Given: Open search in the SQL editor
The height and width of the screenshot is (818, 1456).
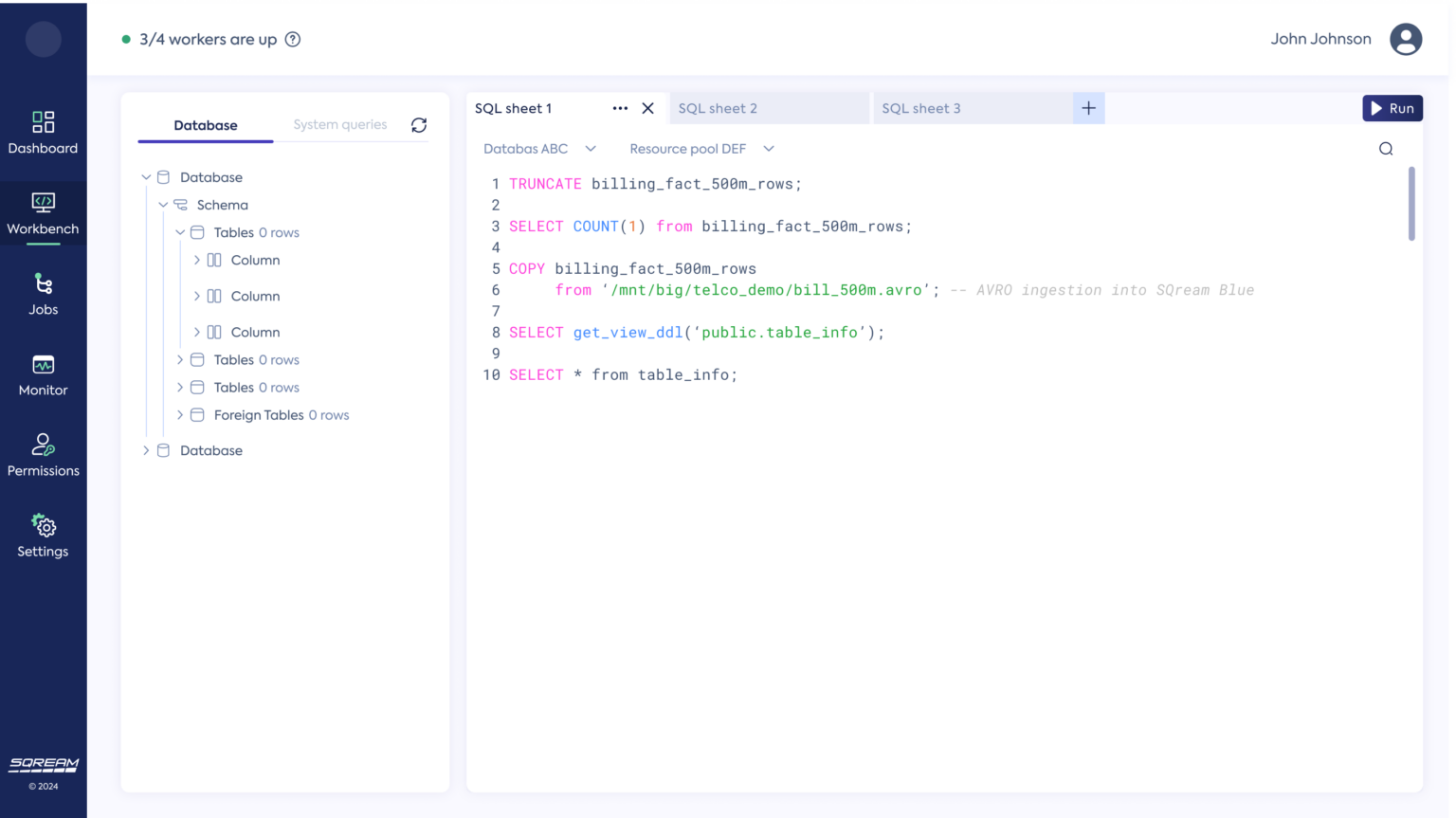Looking at the screenshot, I should pyautogui.click(x=1386, y=149).
